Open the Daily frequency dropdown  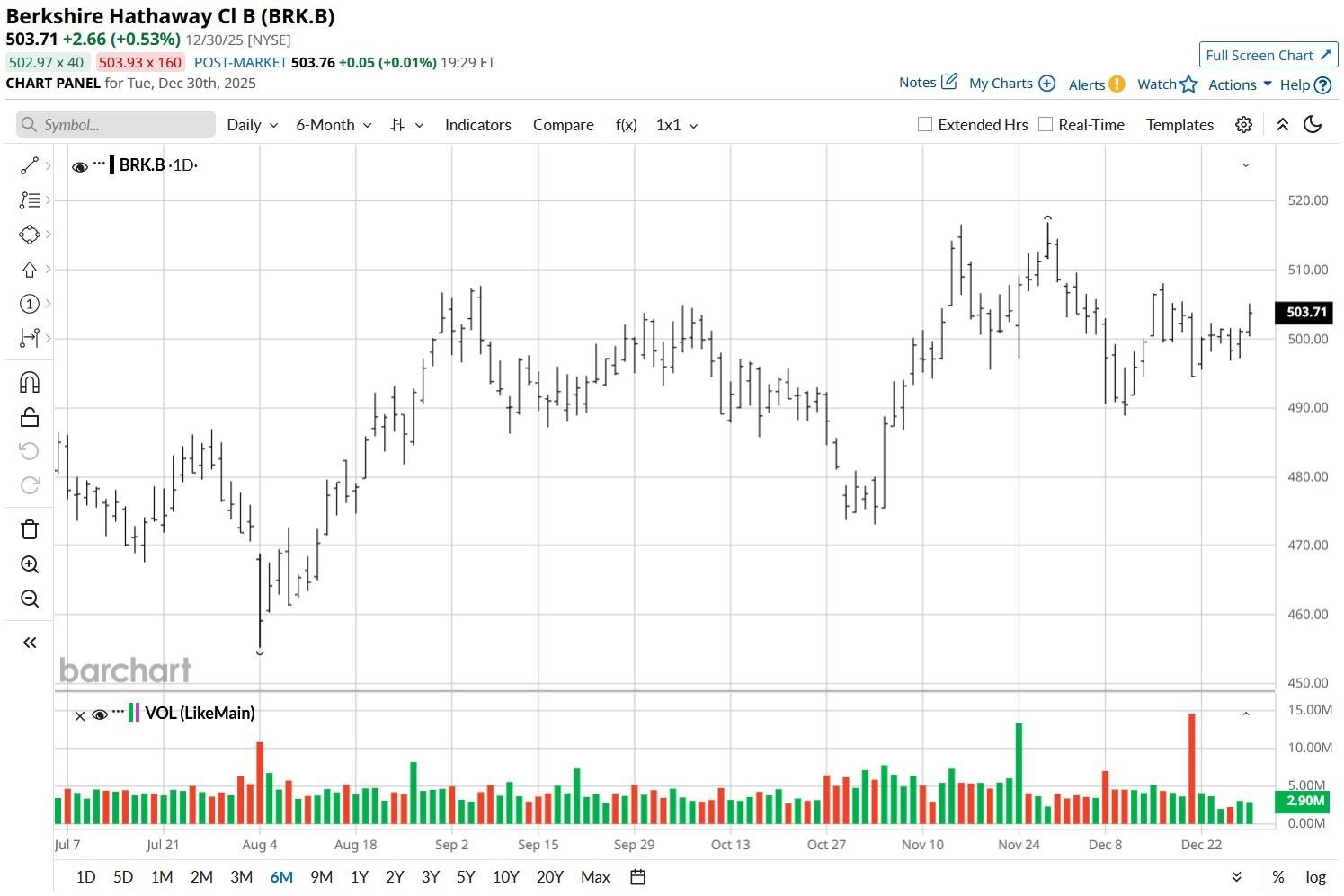pos(253,125)
